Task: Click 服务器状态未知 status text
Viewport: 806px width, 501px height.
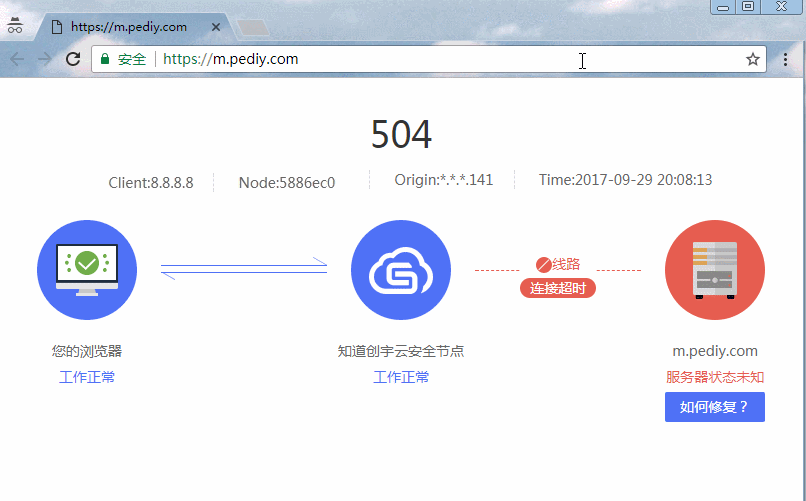Action: (715, 377)
